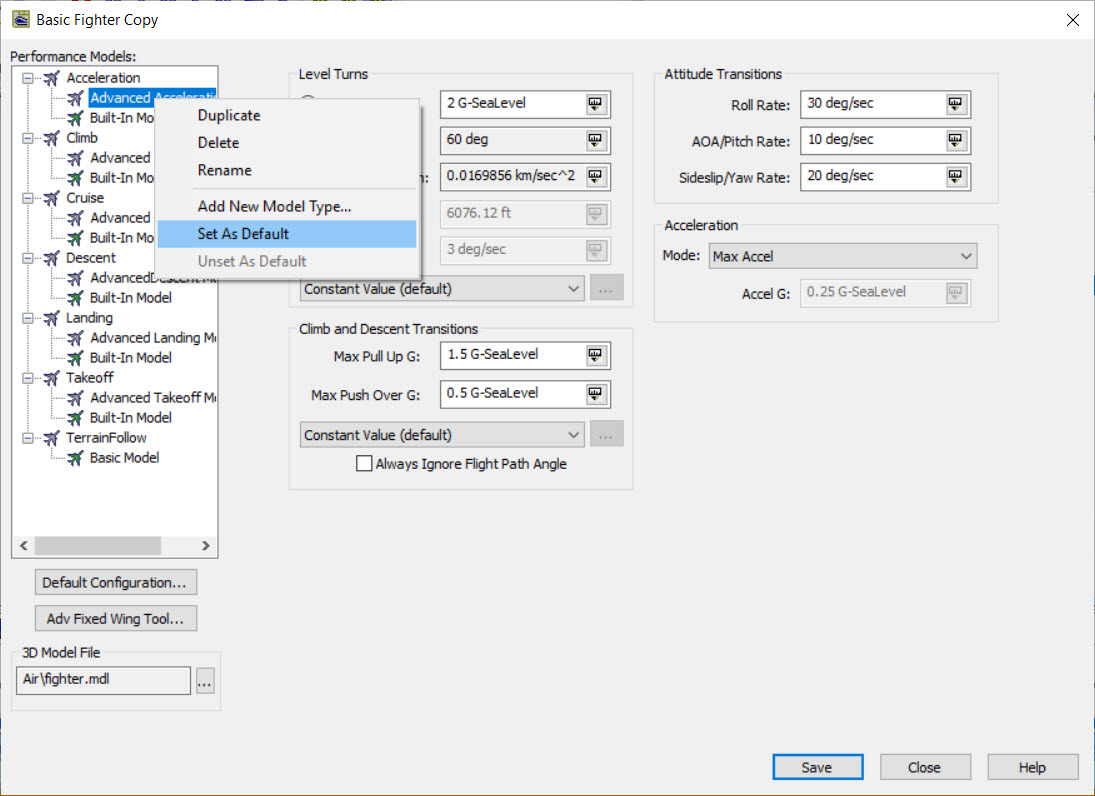This screenshot has height=796, width=1095.
Task: Select Set As Default menu entry
Action: (287, 234)
